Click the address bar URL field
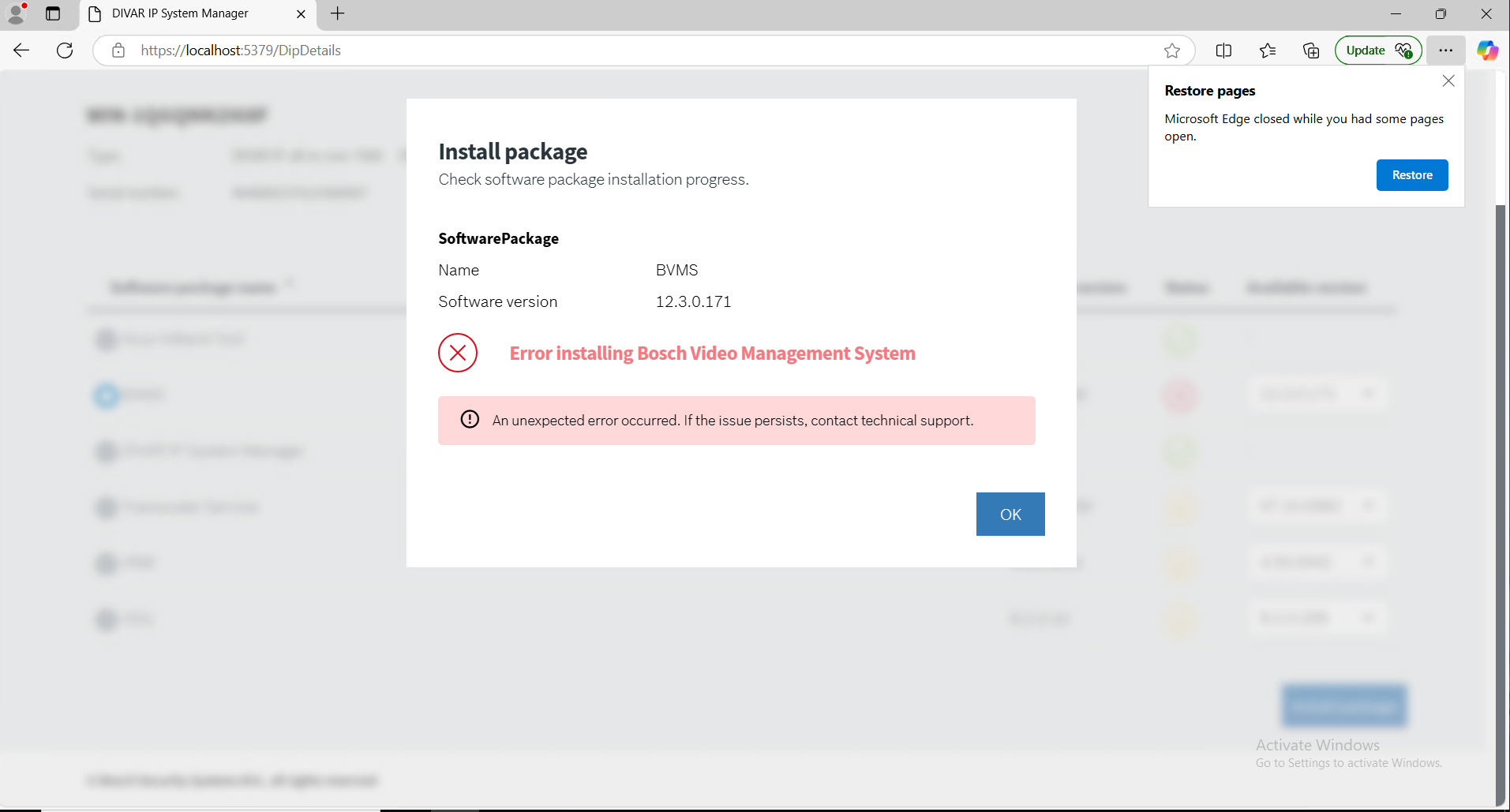1510x812 pixels. click(631, 51)
